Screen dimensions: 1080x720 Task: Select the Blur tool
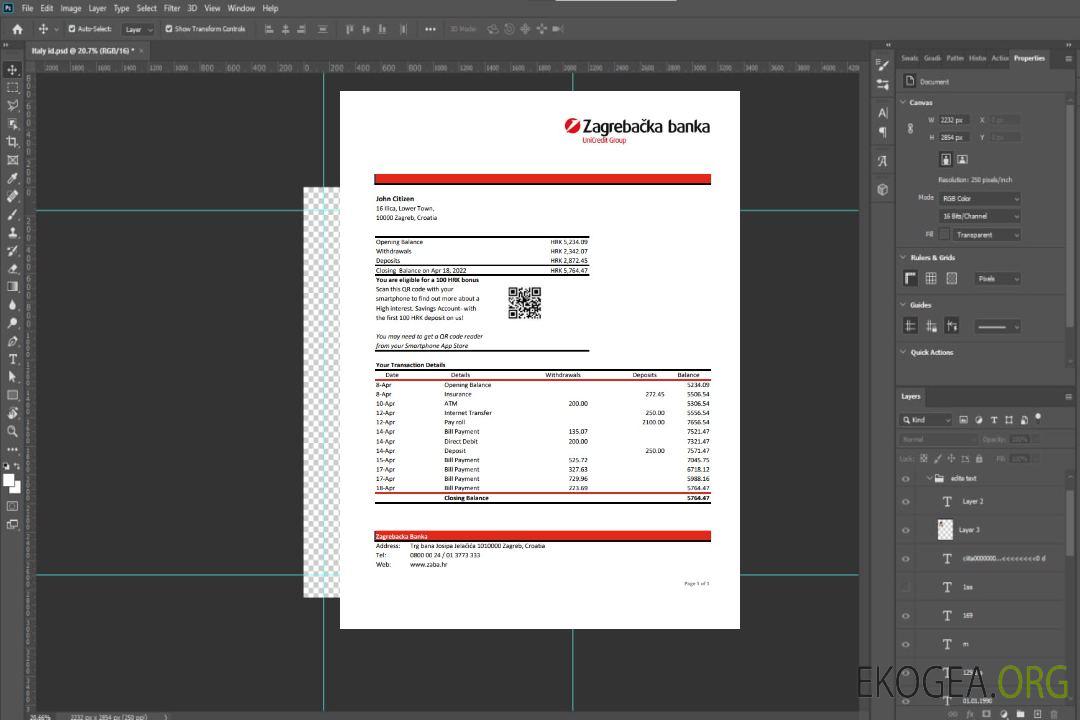click(12, 305)
